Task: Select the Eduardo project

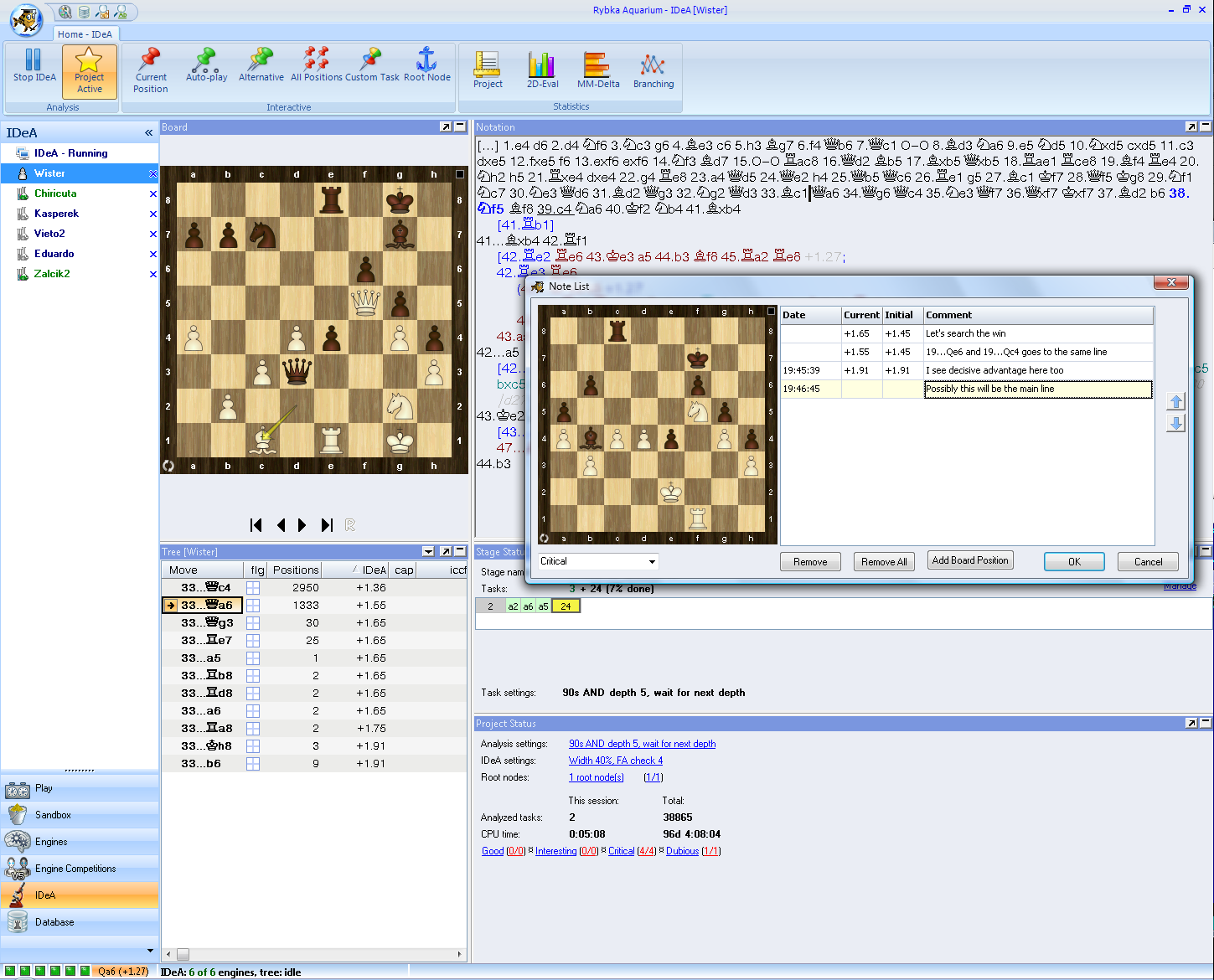Action: (x=54, y=254)
